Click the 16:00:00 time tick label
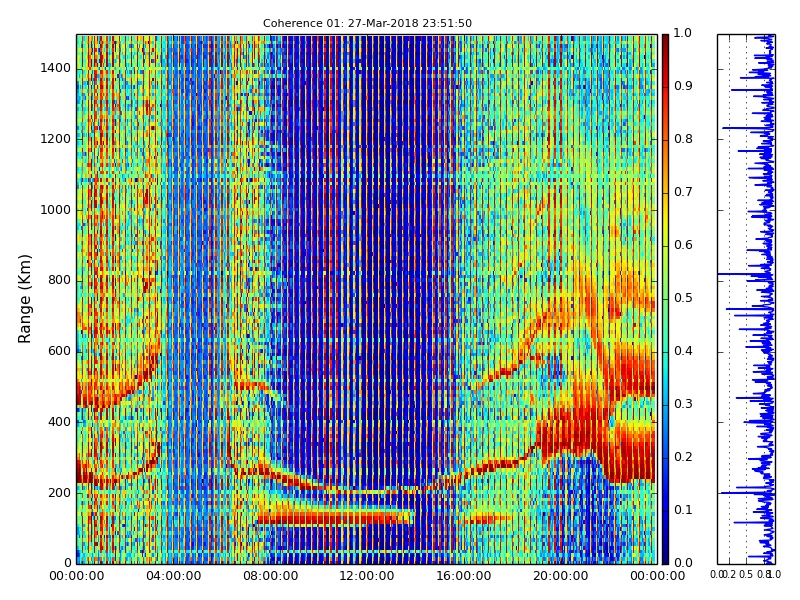 464,577
